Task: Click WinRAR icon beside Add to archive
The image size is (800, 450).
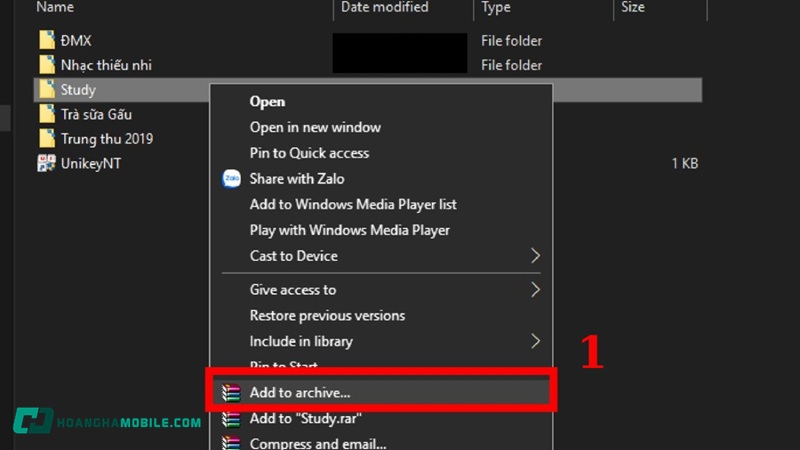Action: point(231,393)
